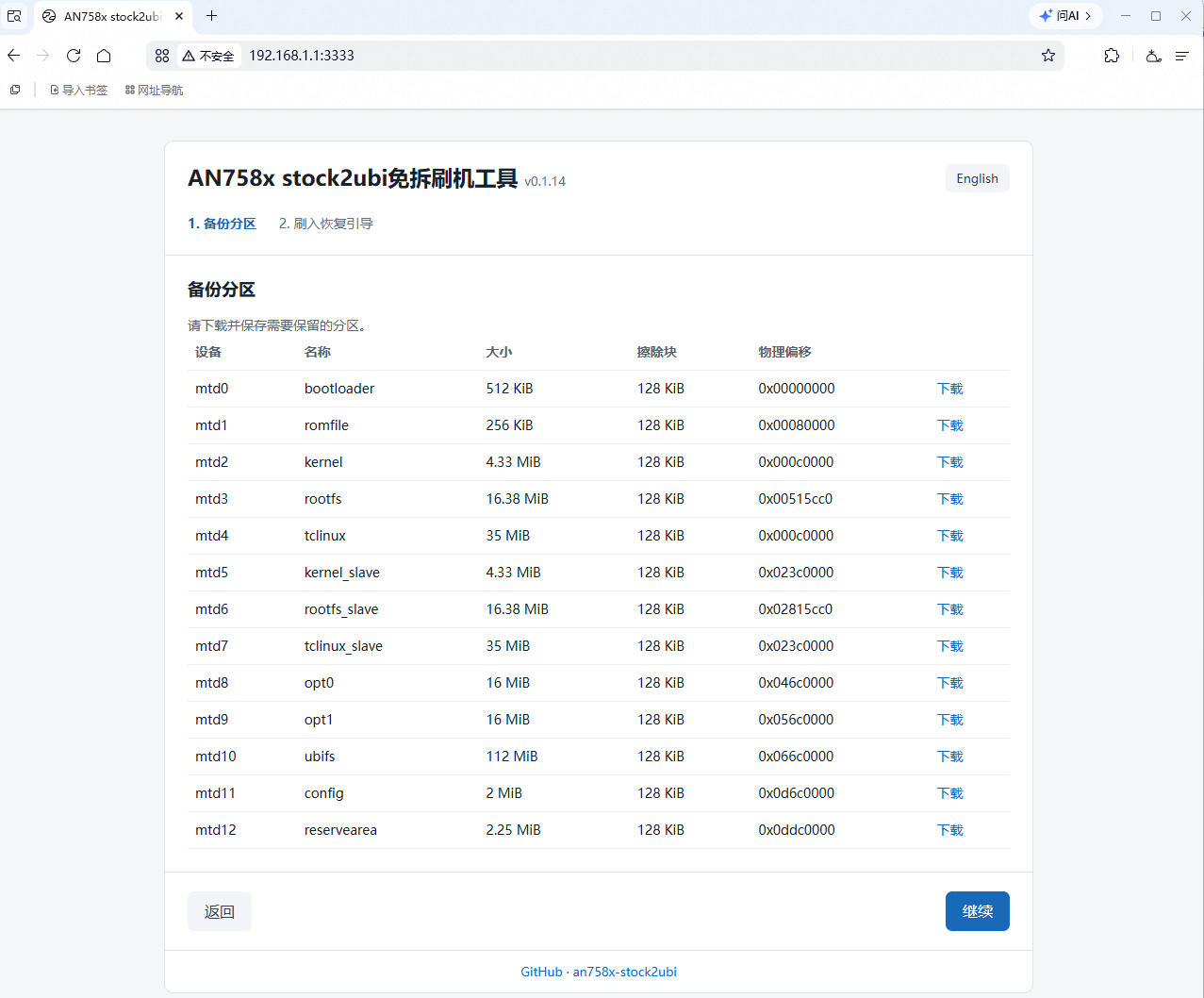The image size is (1204, 998).
Task: Switch language with English button
Action: (978, 178)
